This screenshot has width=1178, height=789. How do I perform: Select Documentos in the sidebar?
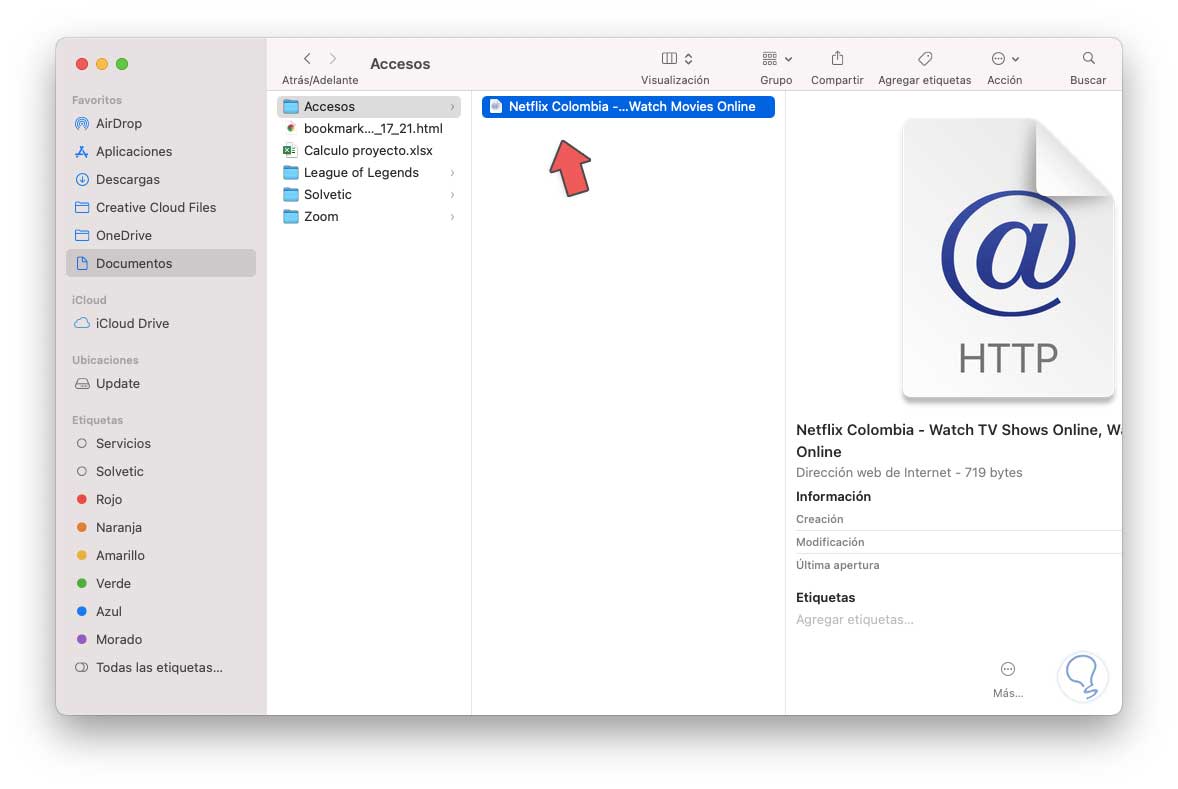point(161,263)
